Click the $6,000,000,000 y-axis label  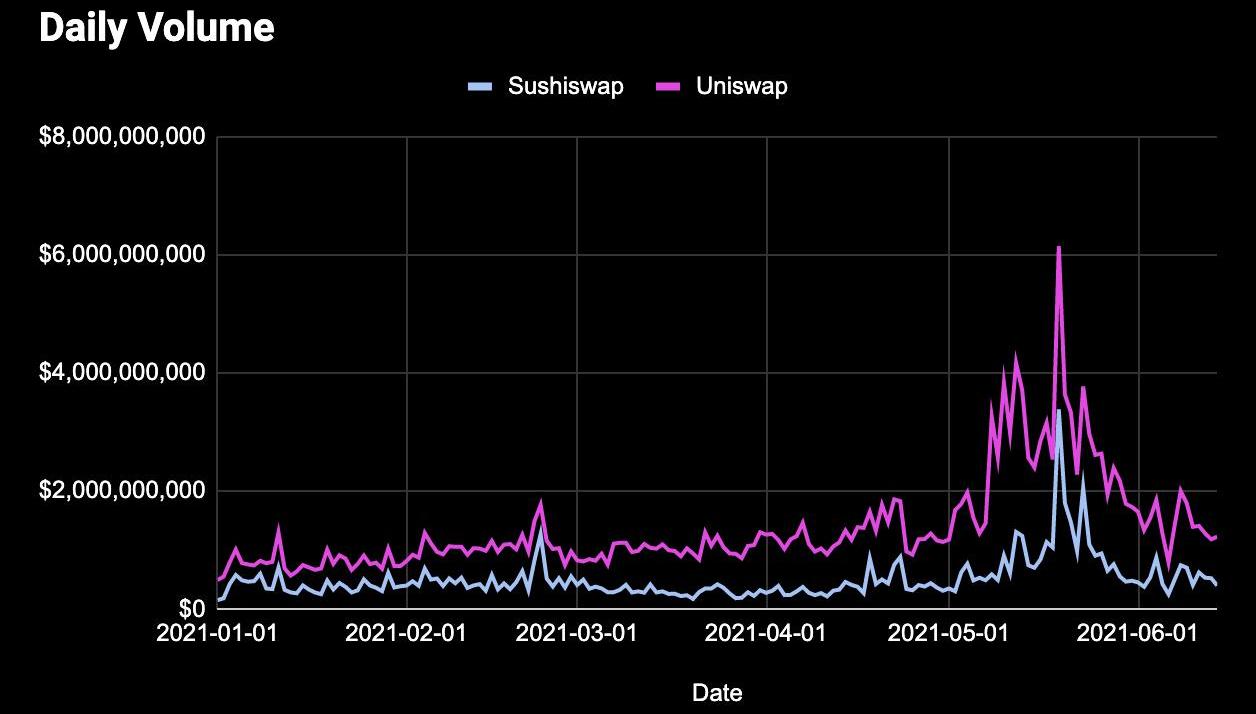click(122, 255)
